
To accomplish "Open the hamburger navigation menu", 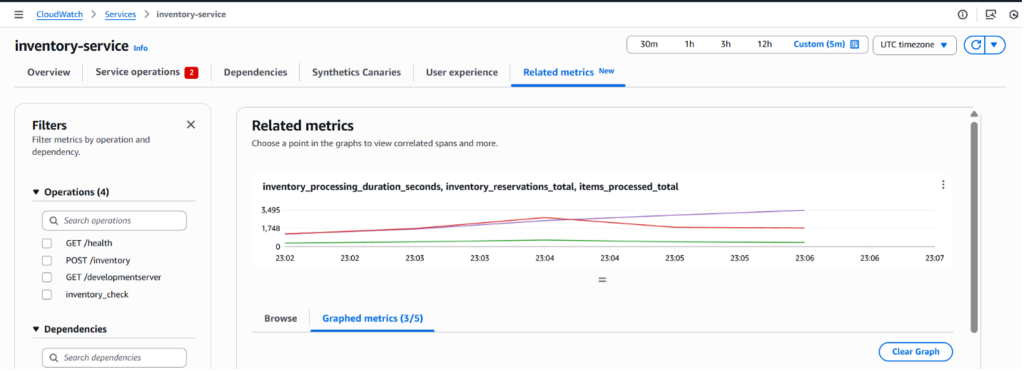I will click(18, 14).
